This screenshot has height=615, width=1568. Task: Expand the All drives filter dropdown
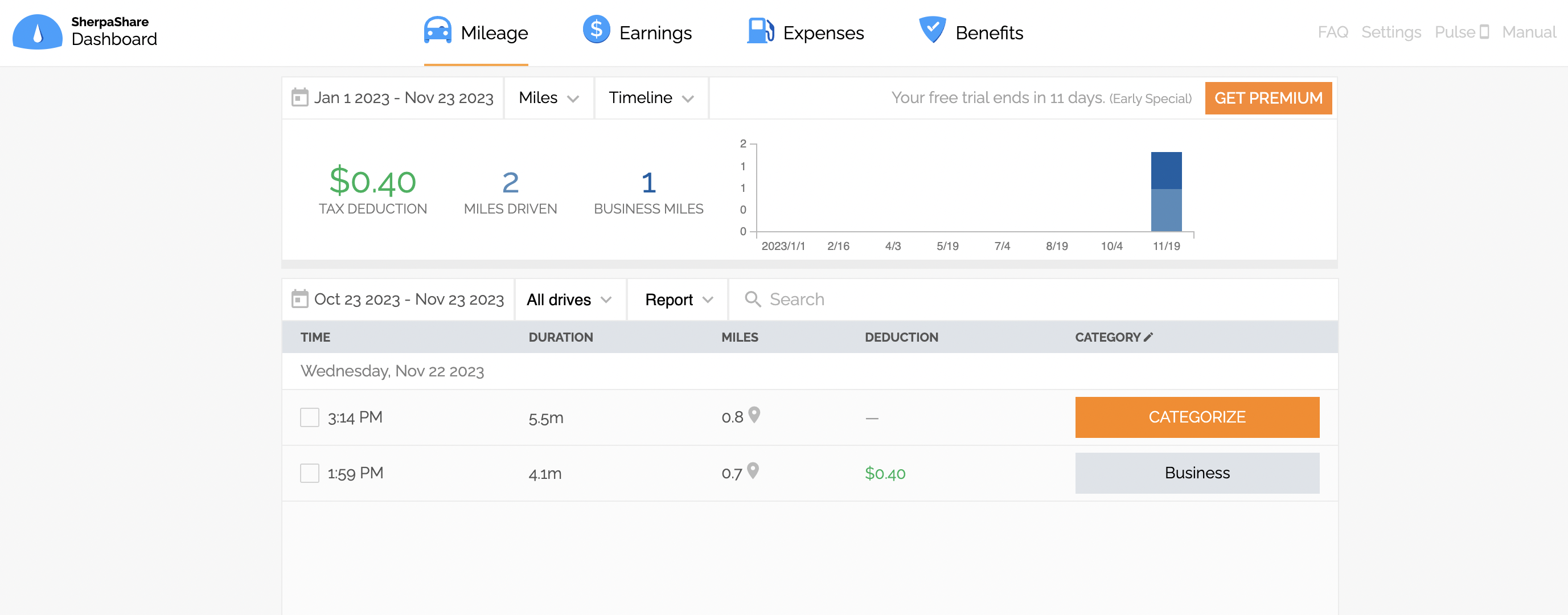tap(569, 300)
